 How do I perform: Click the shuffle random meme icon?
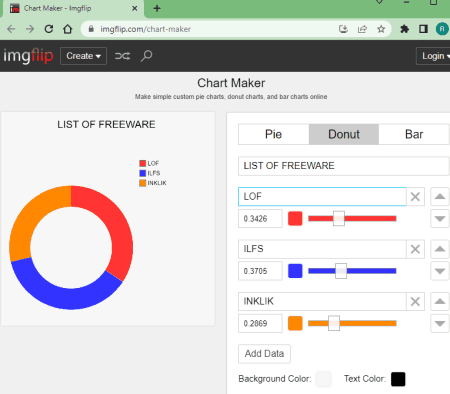coord(122,56)
